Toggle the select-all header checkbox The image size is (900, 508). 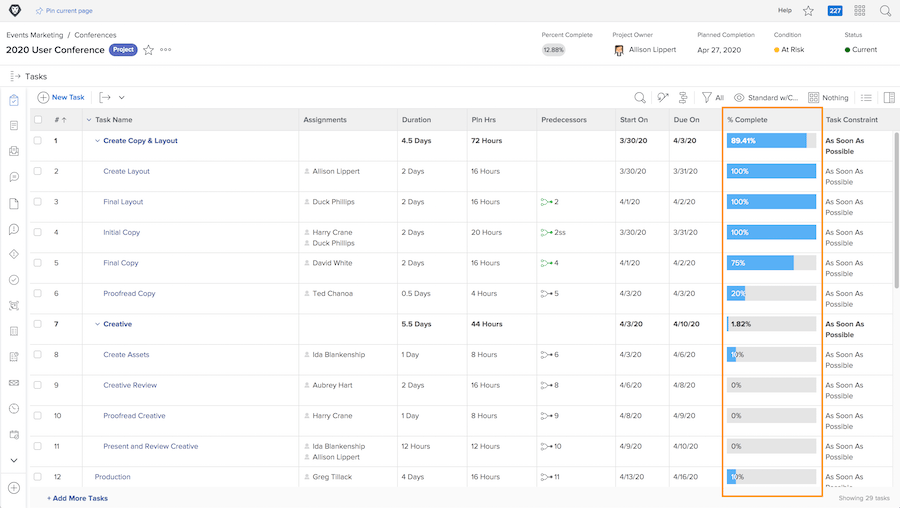point(38,119)
